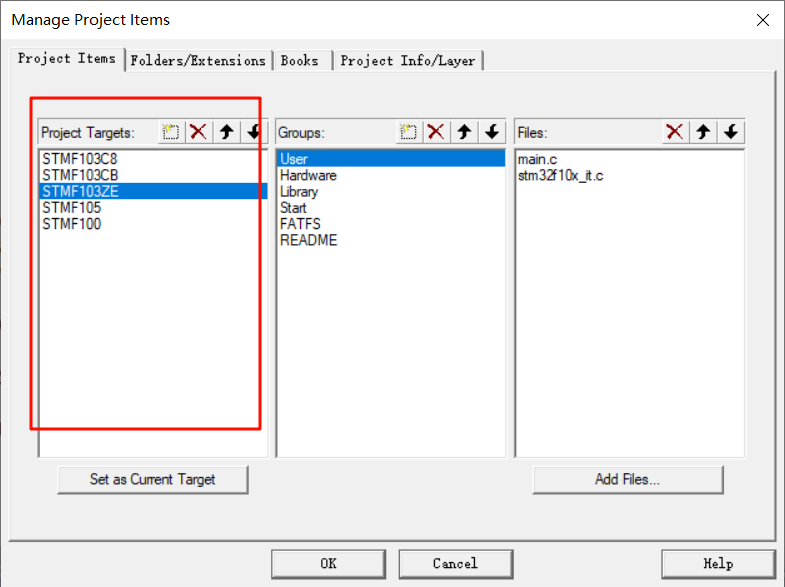The height and width of the screenshot is (587, 785).
Task: Confirm with the OK button
Action: coord(328,564)
